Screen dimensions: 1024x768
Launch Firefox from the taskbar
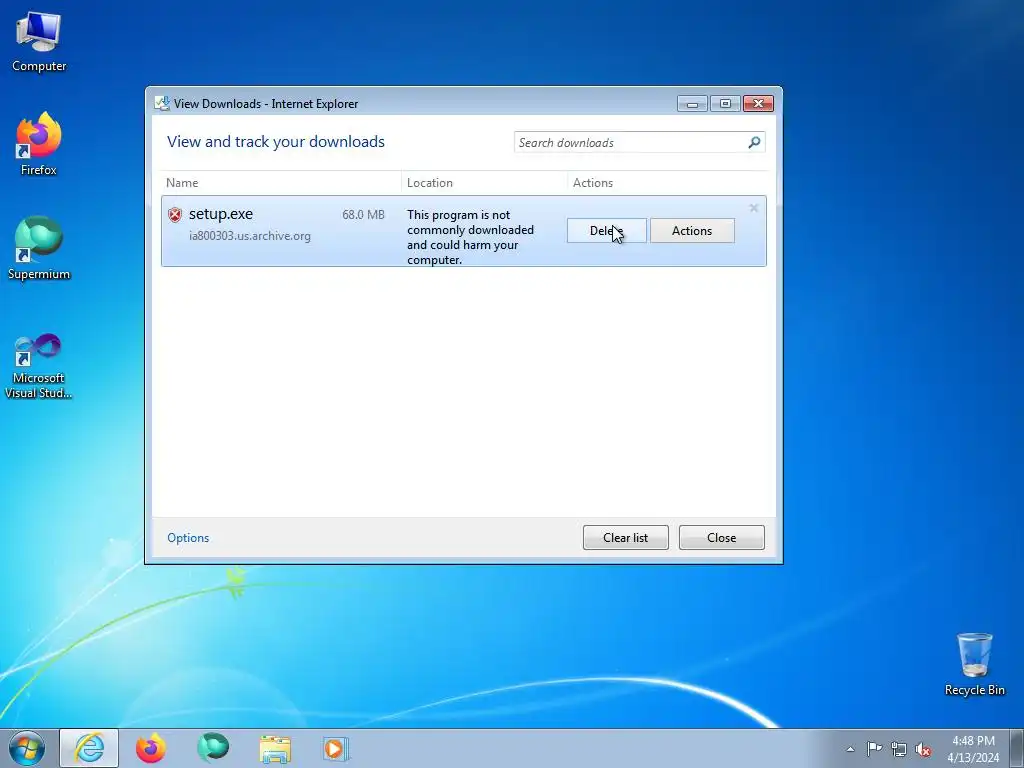pyautogui.click(x=151, y=748)
